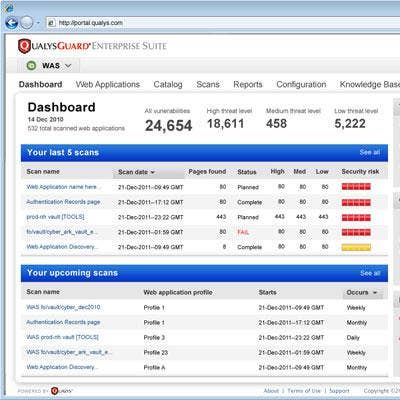Open the browser history dropdown arrow
Screen dimensions: 400x400
38,23
